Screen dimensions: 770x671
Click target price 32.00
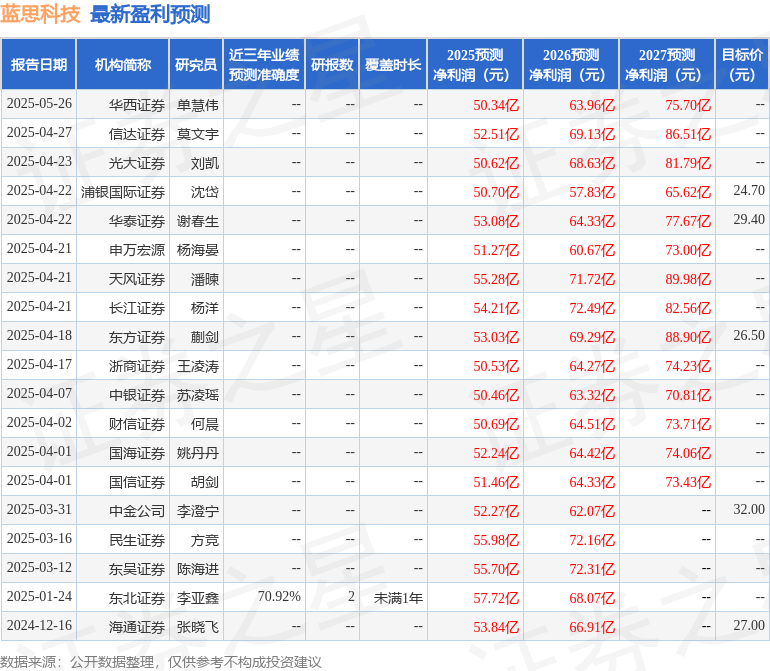[749, 509]
